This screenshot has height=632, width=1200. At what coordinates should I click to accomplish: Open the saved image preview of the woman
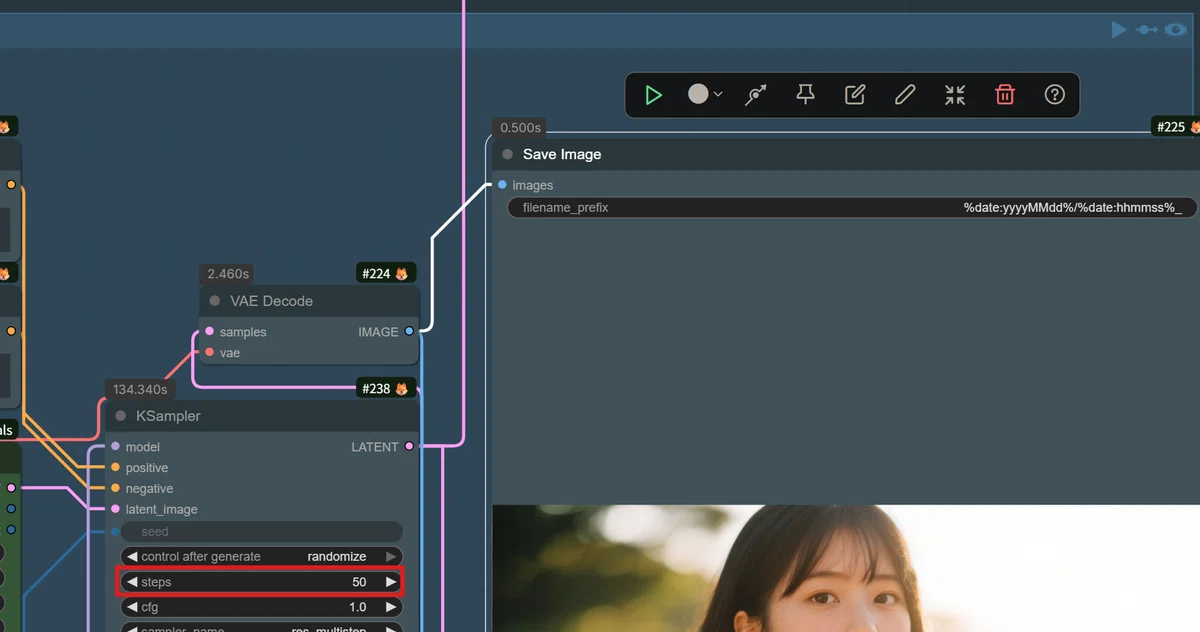(845, 568)
